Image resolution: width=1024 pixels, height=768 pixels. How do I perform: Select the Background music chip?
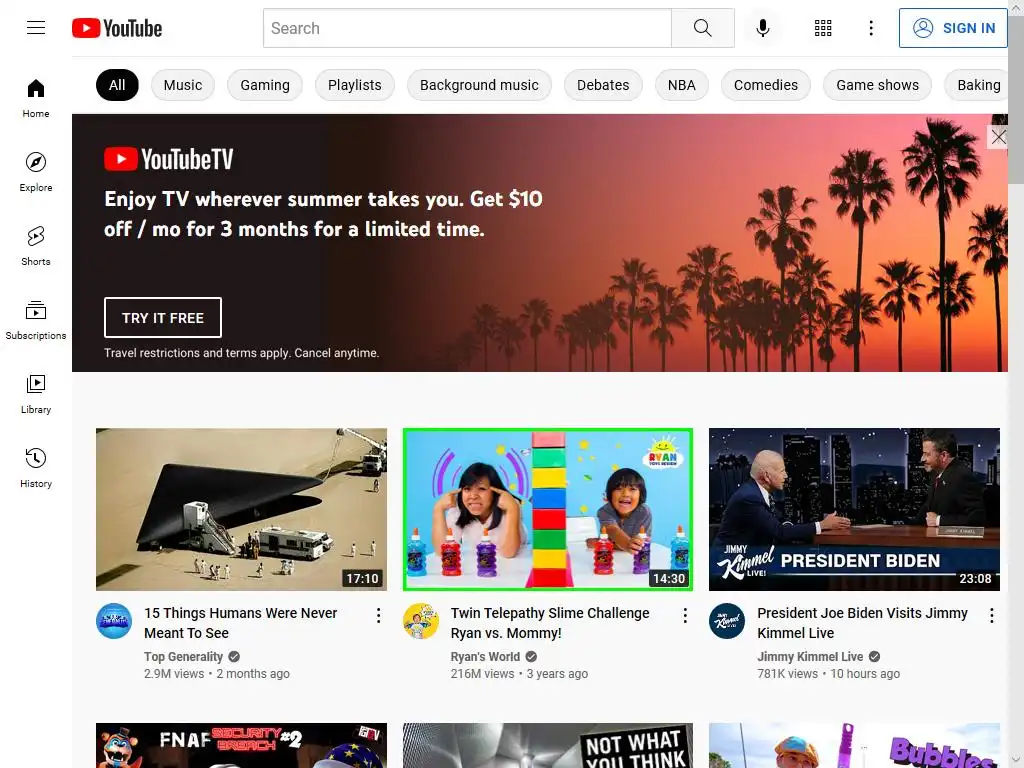point(479,85)
